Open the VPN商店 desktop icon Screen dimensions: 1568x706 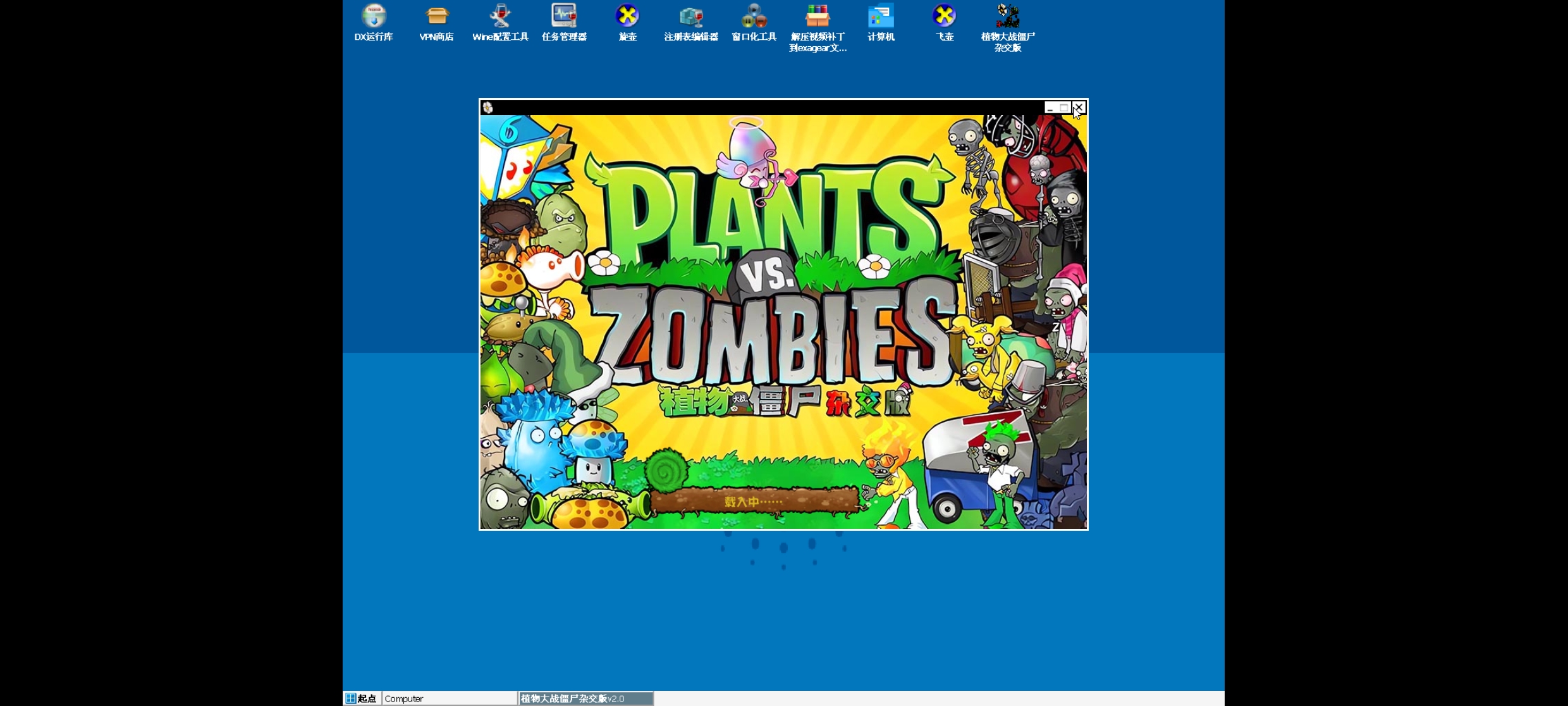coord(437,17)
